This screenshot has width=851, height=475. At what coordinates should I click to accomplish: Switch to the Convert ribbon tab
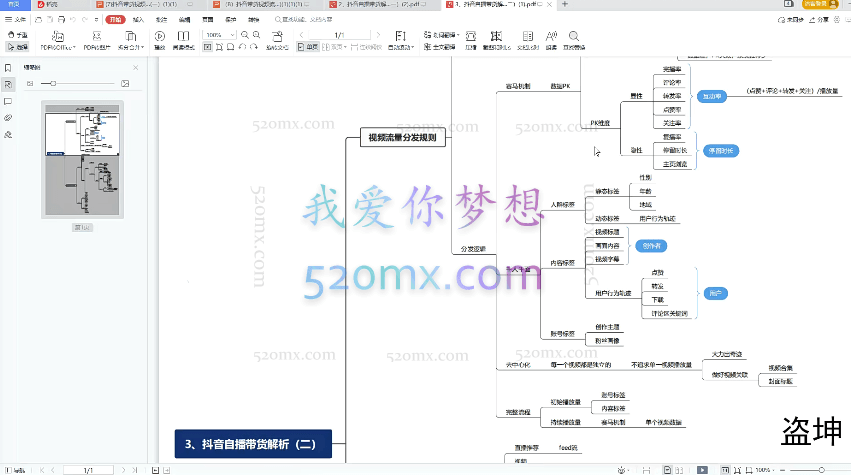coord(253,20)
